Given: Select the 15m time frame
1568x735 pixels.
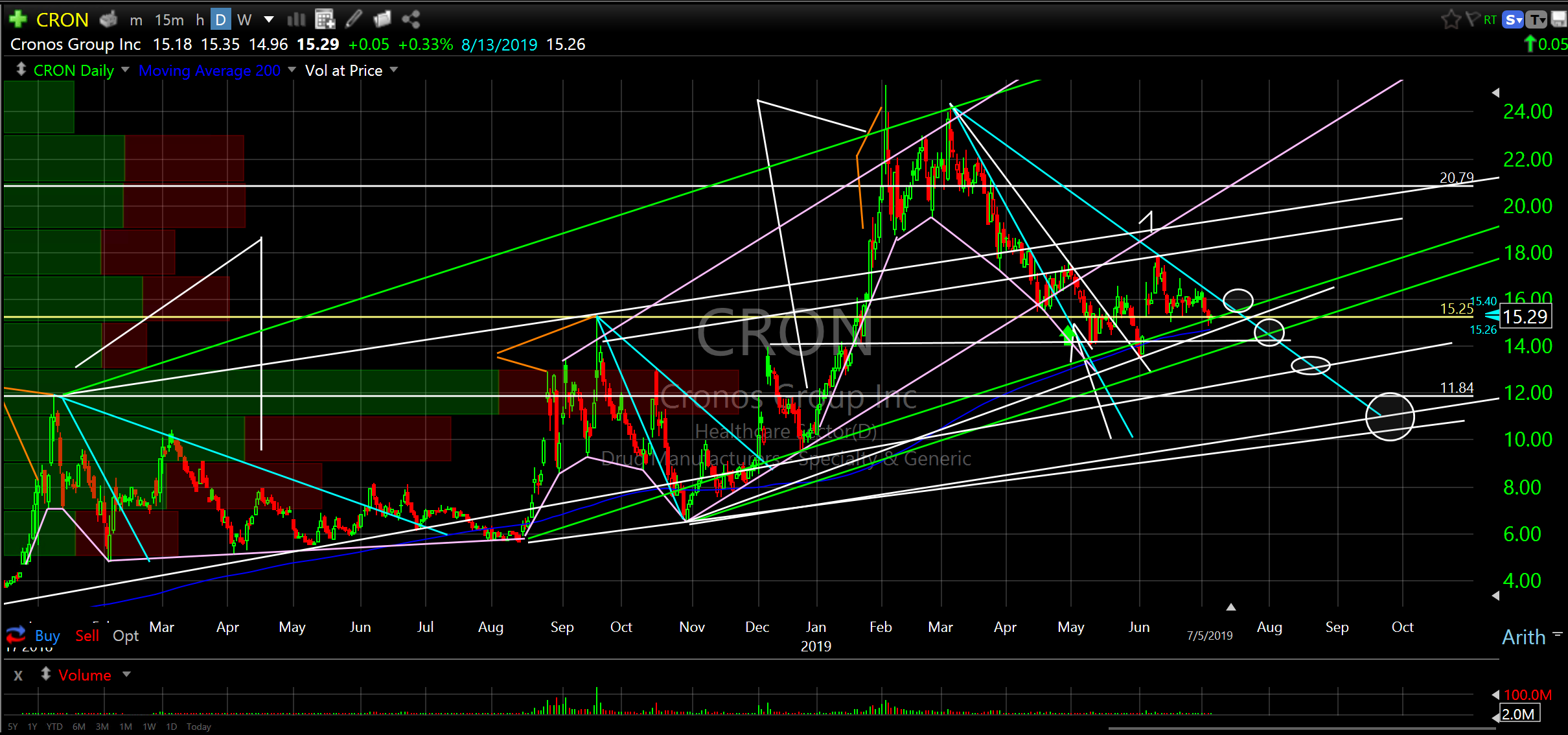Looking at the screenshot, I should tap(169, 19).
